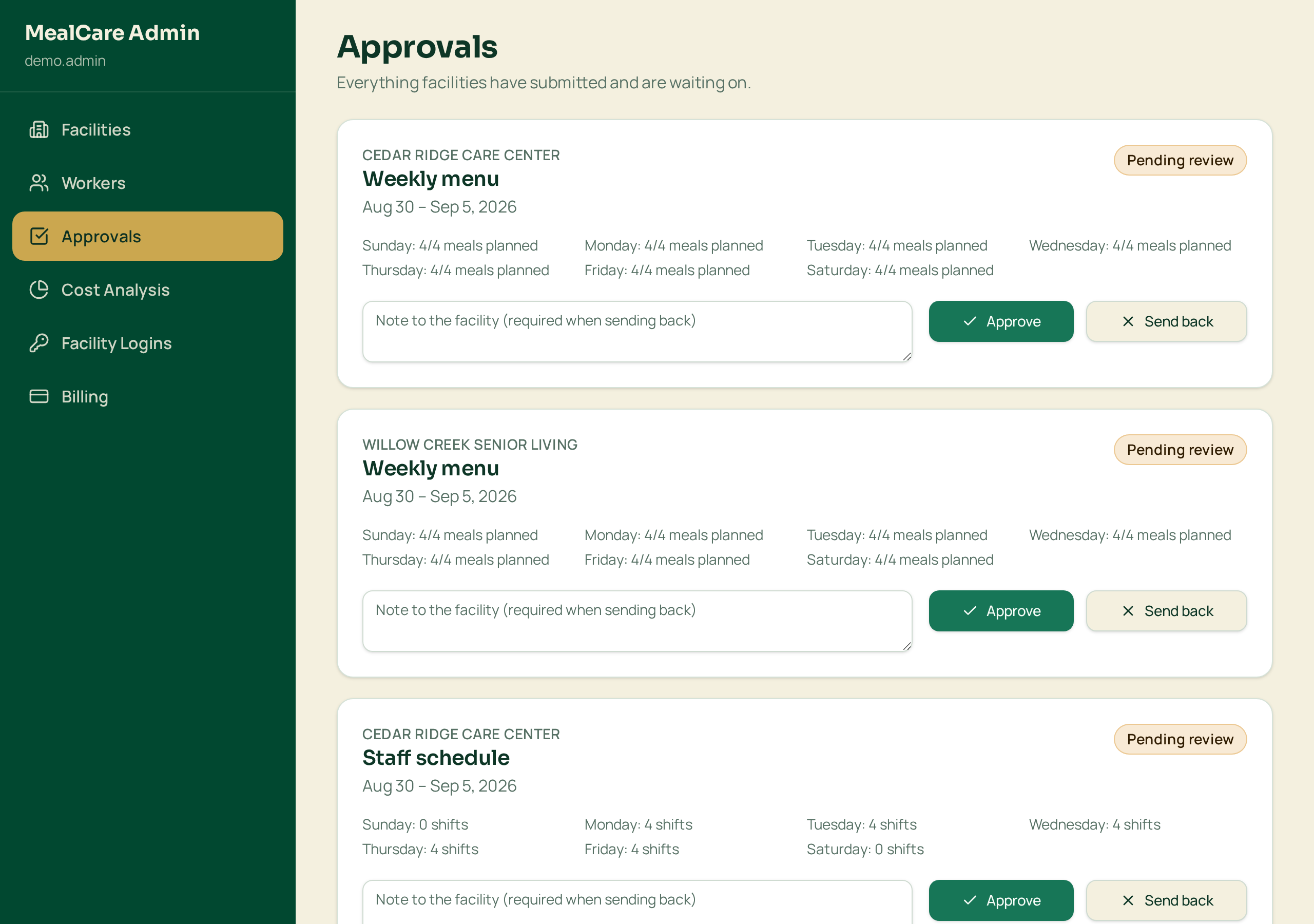The image size is (1314, 924).
Task: Send back Willow Creek weekly menu
Action: [x=1166, y=611]
